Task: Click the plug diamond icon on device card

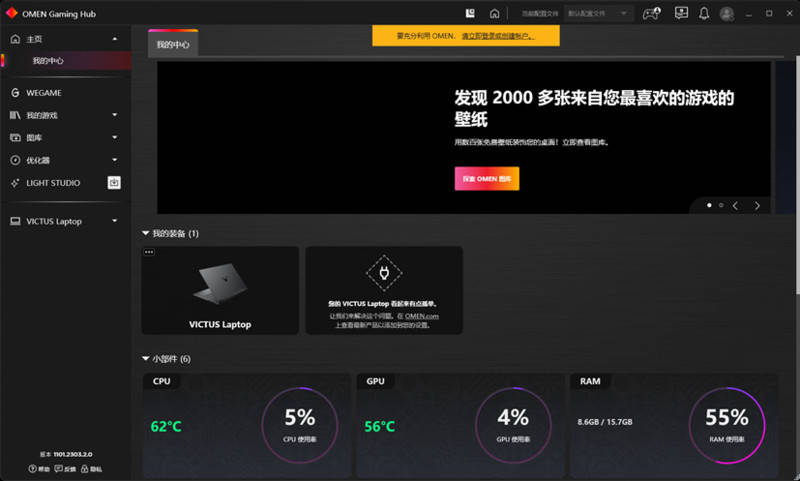Action: (x=384, y=273)
